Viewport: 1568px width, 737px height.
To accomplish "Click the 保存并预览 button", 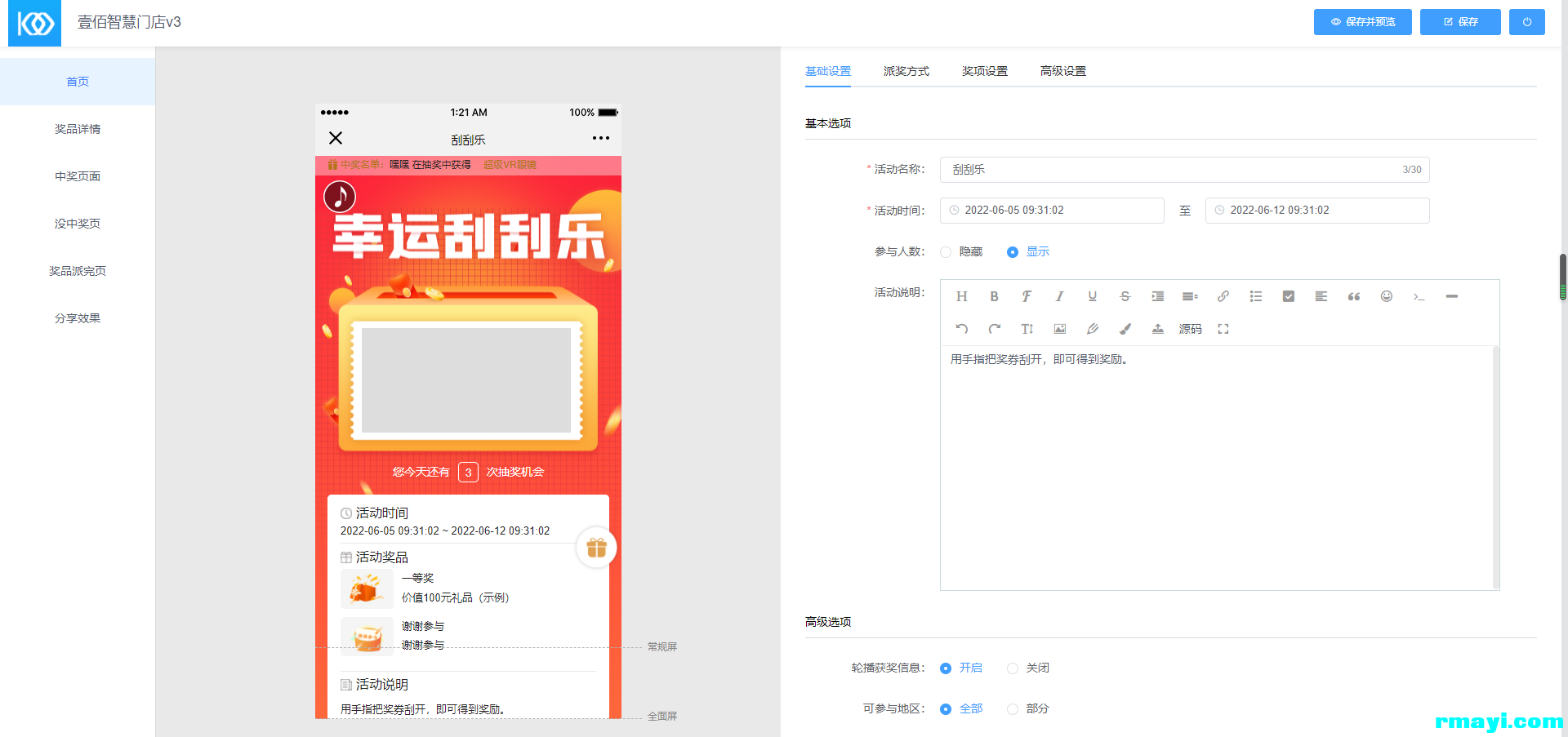I will click(x=1363, y=22).
